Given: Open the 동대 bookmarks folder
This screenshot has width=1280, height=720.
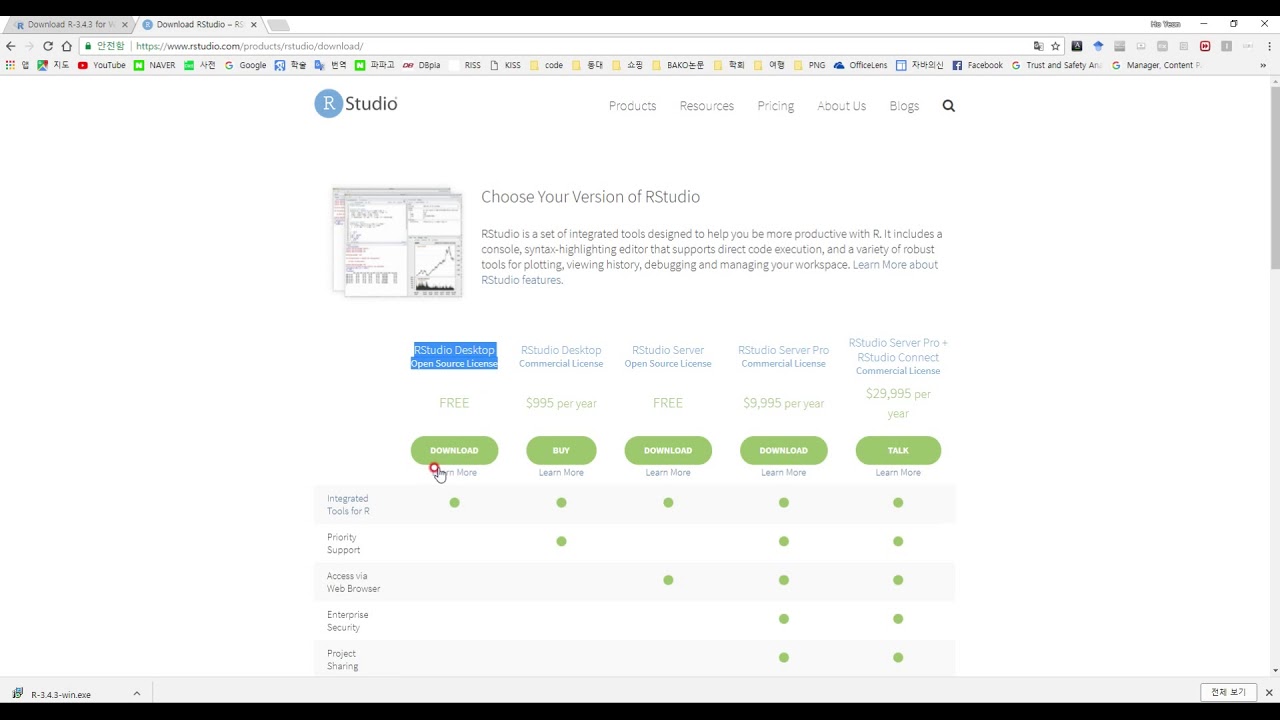Looking at the screenshot, I should (x=587, y=65).
